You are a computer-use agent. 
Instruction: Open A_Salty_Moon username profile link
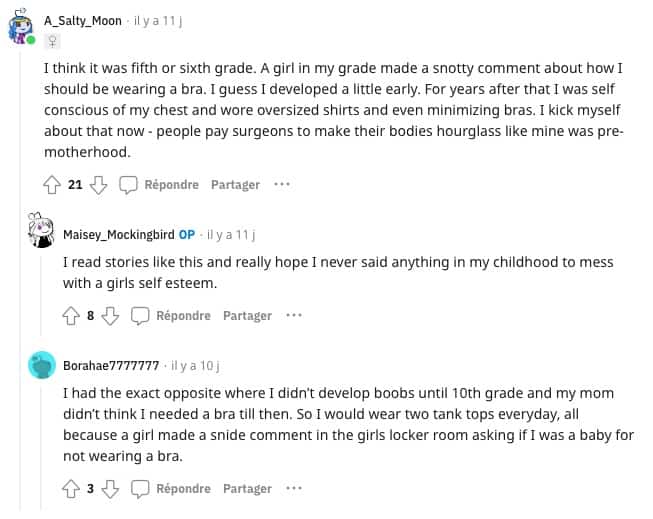click(x=83, y=19)
